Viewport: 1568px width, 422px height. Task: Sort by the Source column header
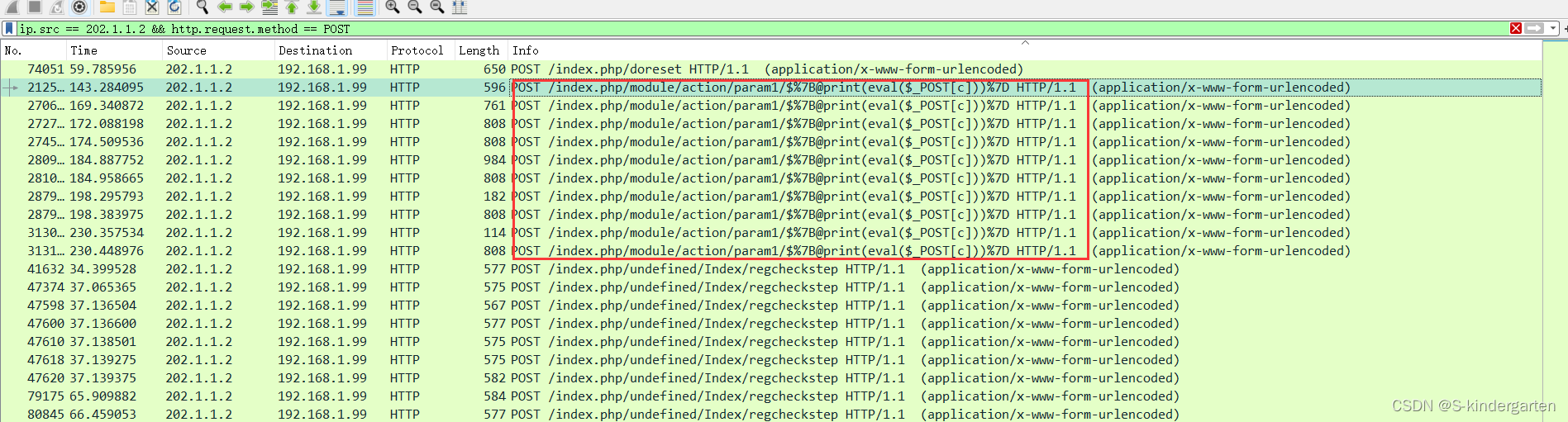click(218, 50)
